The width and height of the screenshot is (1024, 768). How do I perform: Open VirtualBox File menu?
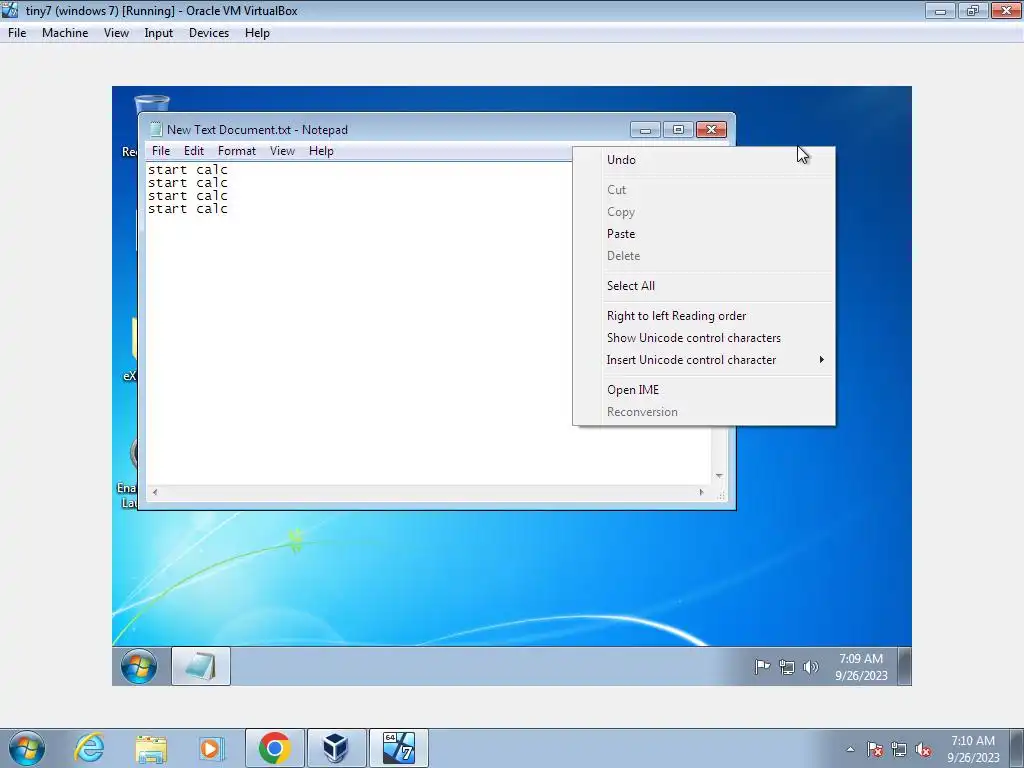[x=17, y=33]
